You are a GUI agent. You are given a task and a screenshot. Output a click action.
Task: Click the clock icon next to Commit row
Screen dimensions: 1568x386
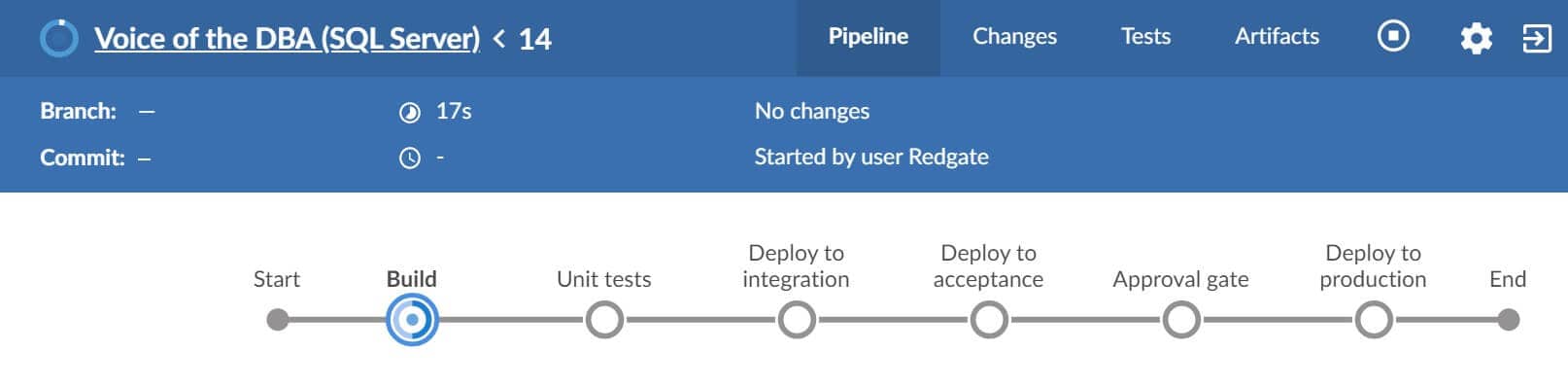tap(410, 158)
